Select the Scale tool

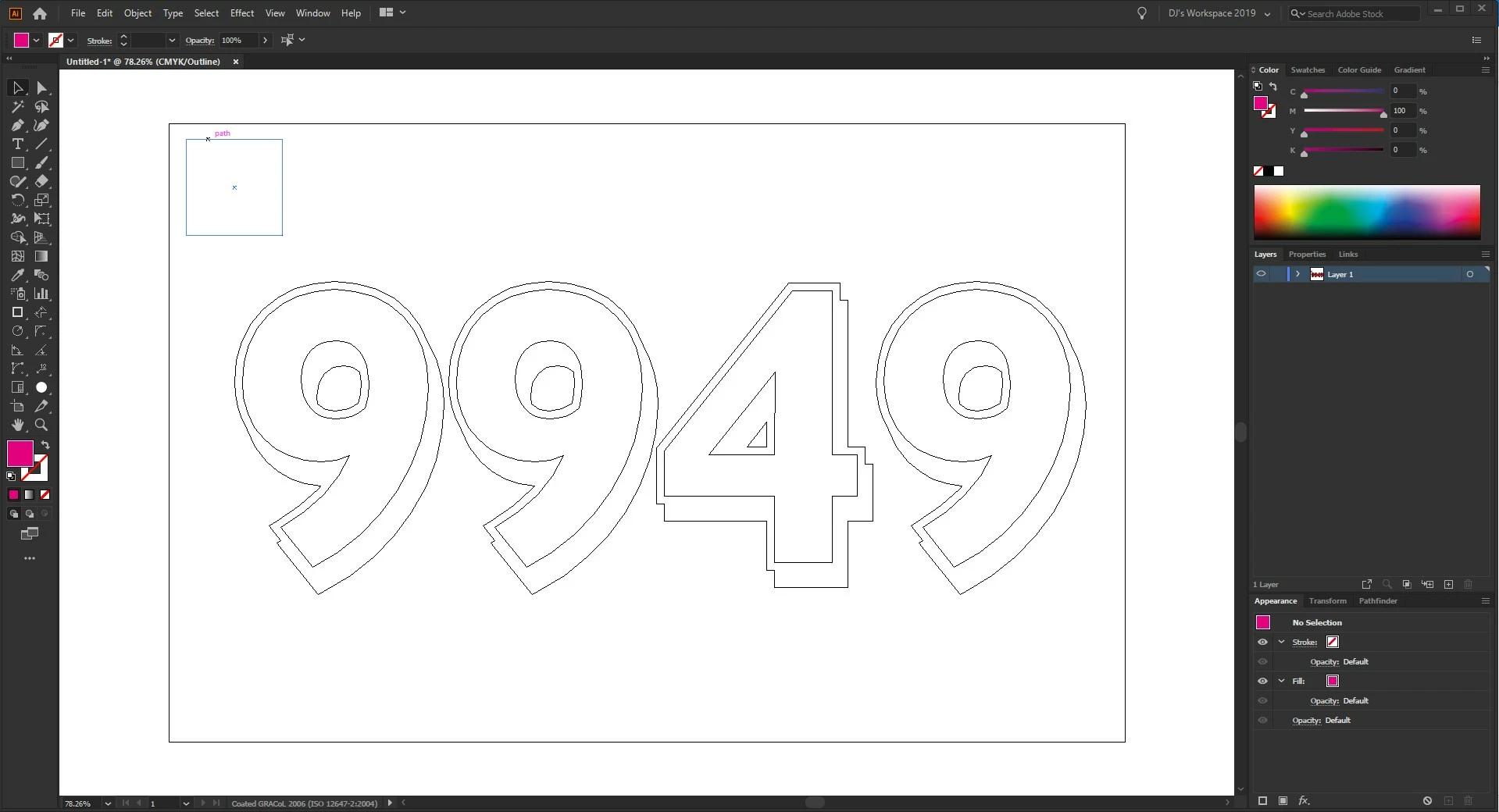tap(41, 201)
